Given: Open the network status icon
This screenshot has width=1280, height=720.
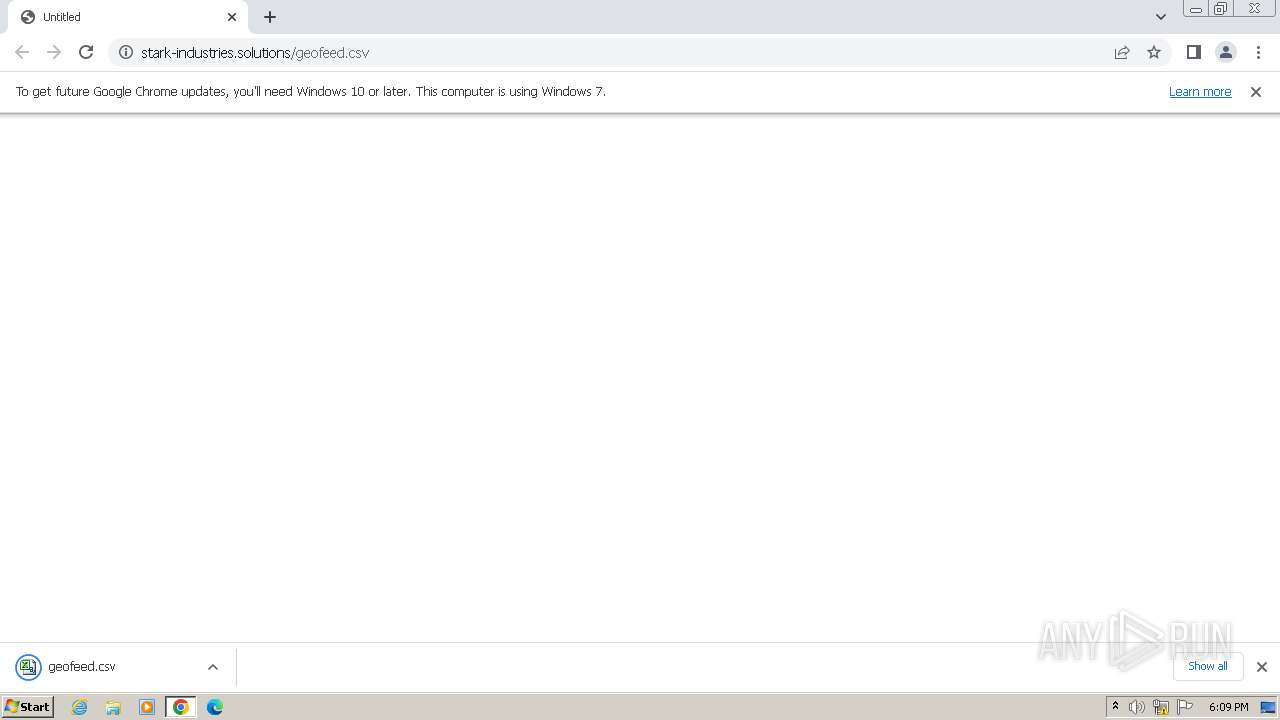Looking at the screenshot, I should pos(1161,707).
